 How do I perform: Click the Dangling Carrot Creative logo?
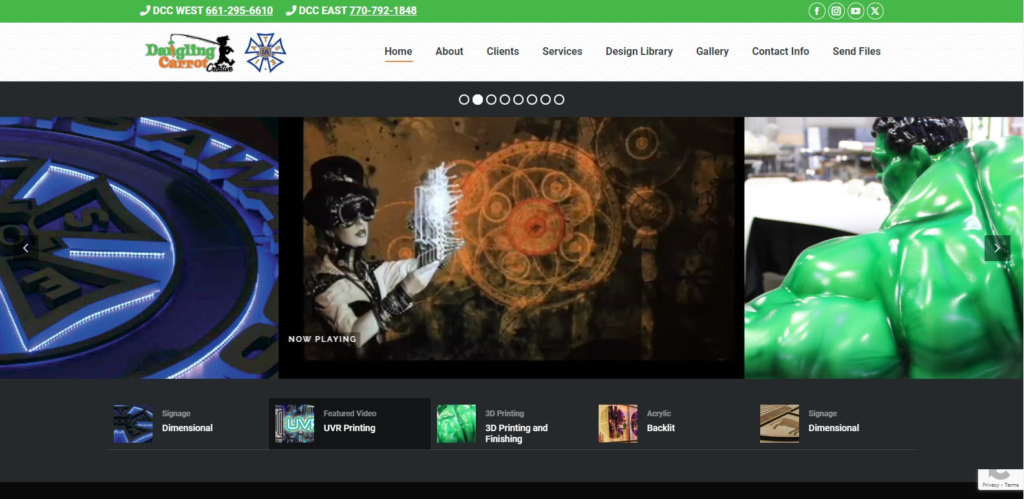point(189,52)
